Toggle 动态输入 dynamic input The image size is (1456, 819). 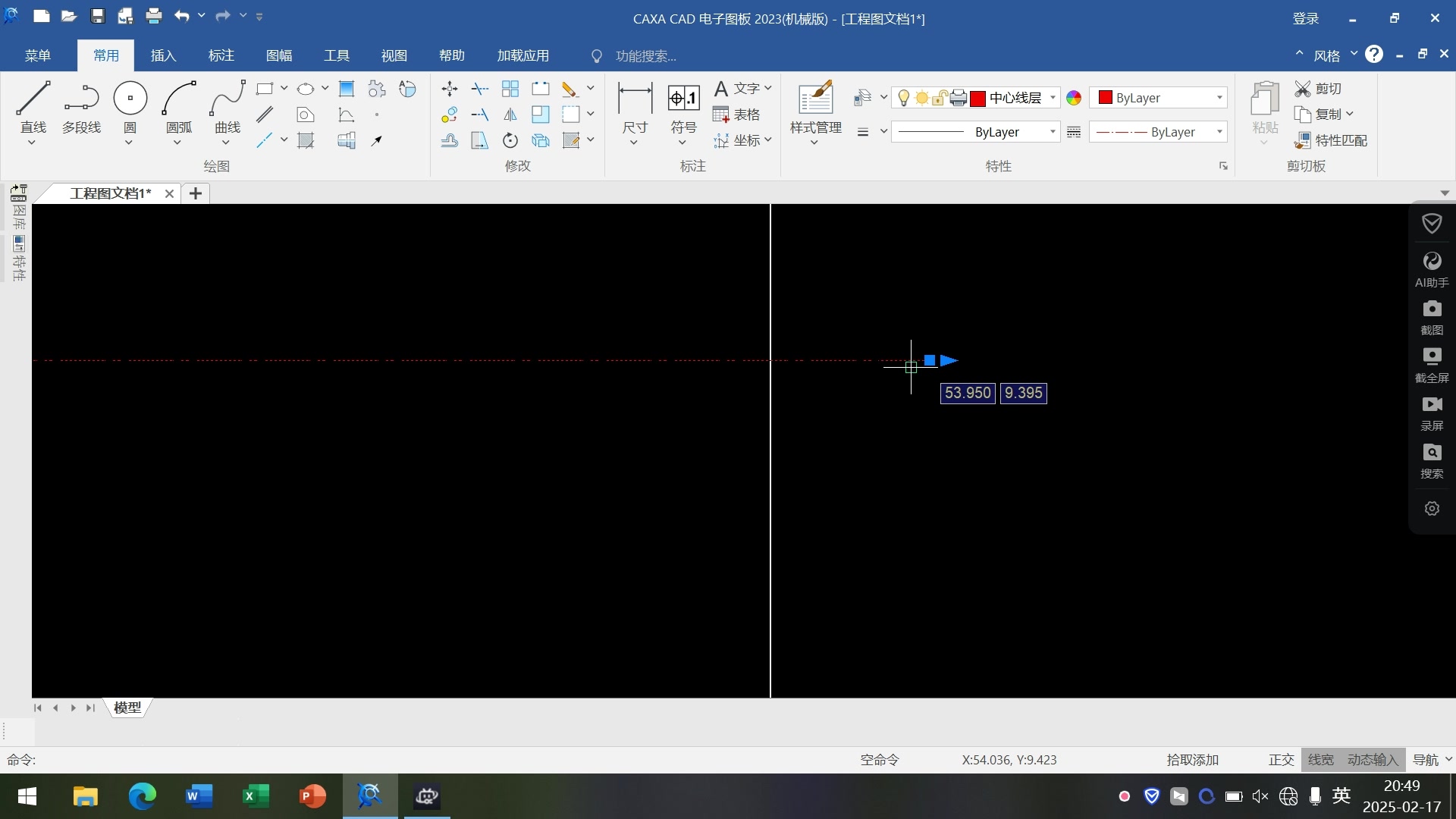[x=1373, y=760]
